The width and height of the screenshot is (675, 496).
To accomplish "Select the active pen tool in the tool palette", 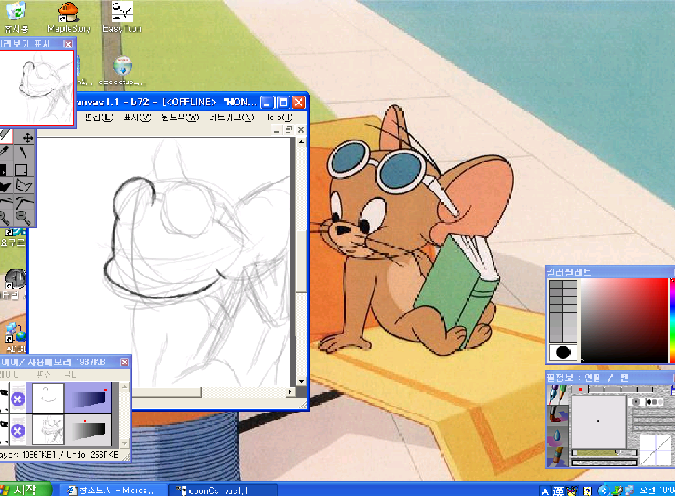I will pos(5,136).
